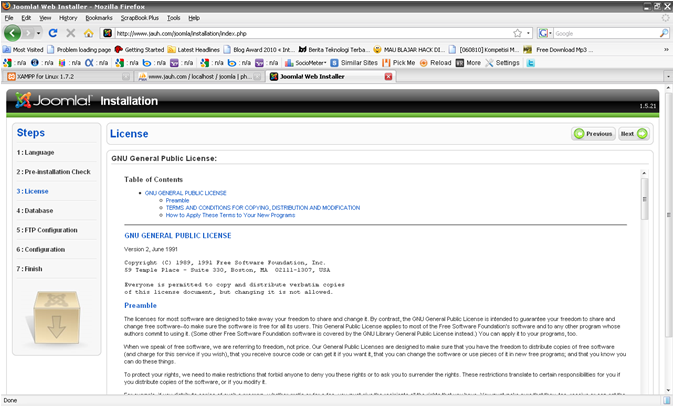Click the first Google PageRank icon
This screenshot has height=409, width=675.
coord(7,63)
